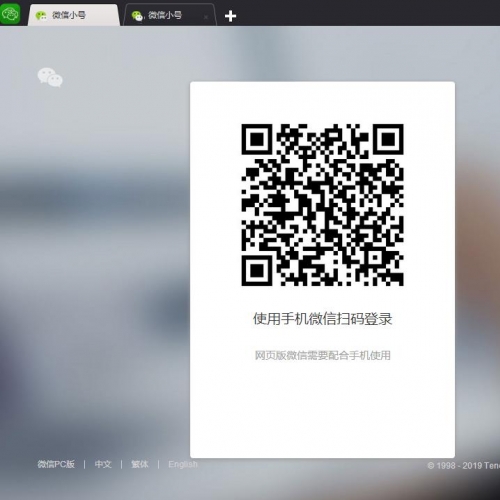Switch language to English
This screenshot has width=500, height=500.
[x=183, y=464]
